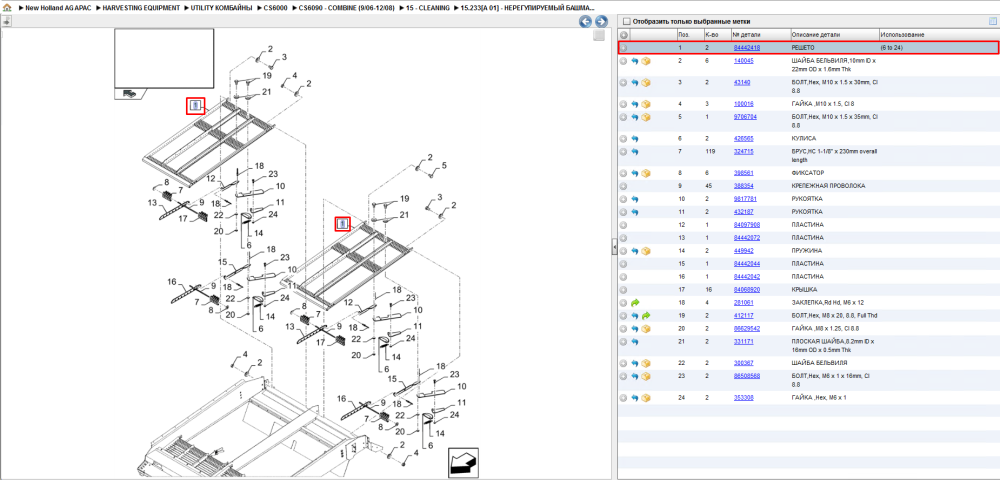Select the 'РЕШЕТО' description cell
This screenshot has width=1000, height=480.
pyautogui.click(x=803, y=48)
